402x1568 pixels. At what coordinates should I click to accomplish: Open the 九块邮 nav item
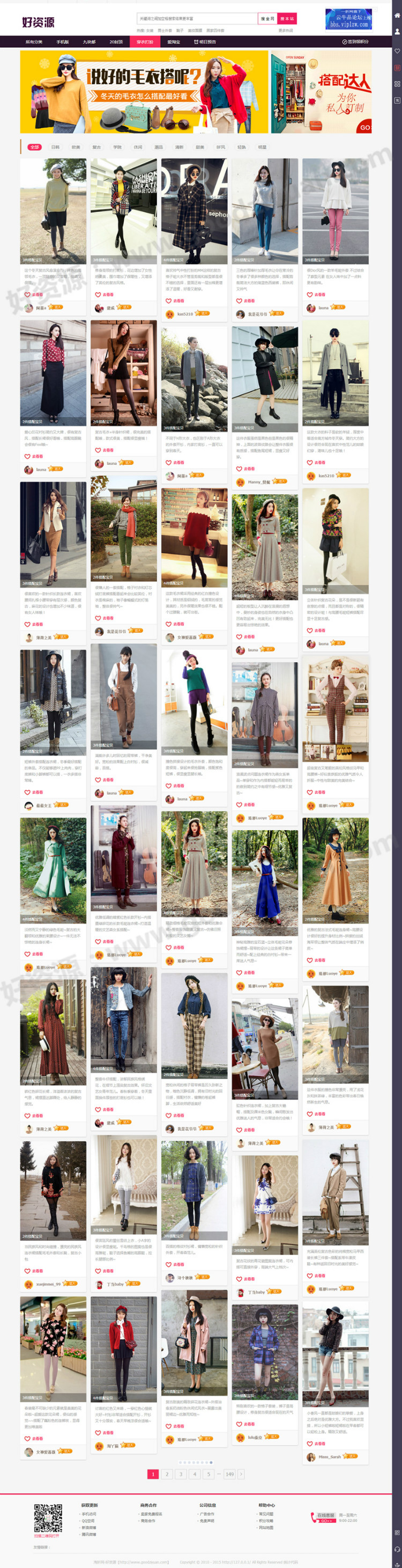[x=90, y=42]
